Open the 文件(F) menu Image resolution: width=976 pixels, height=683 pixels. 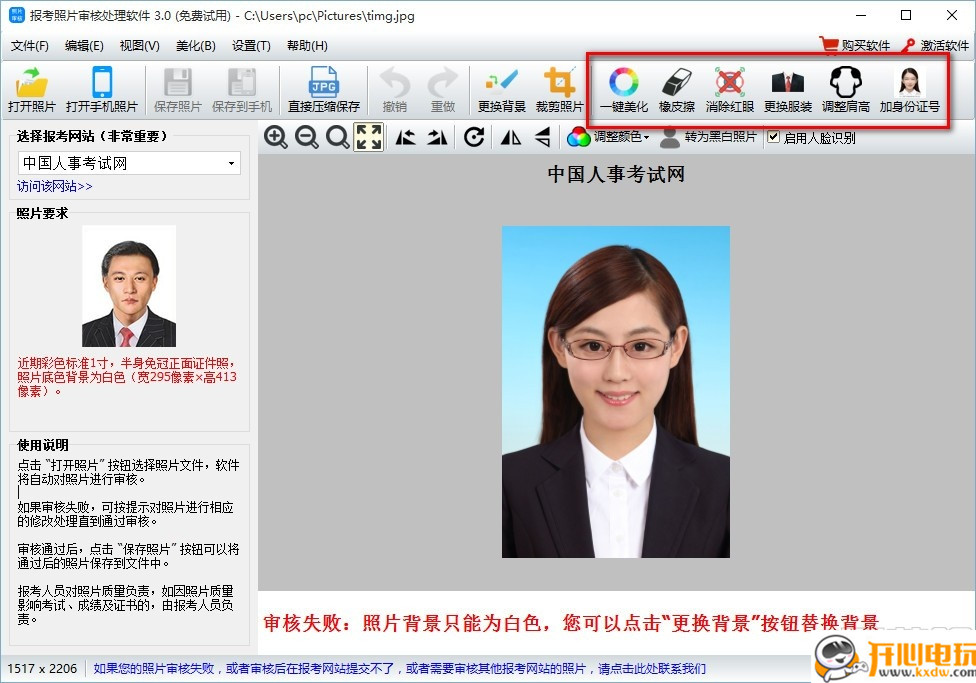coord(30,45)
